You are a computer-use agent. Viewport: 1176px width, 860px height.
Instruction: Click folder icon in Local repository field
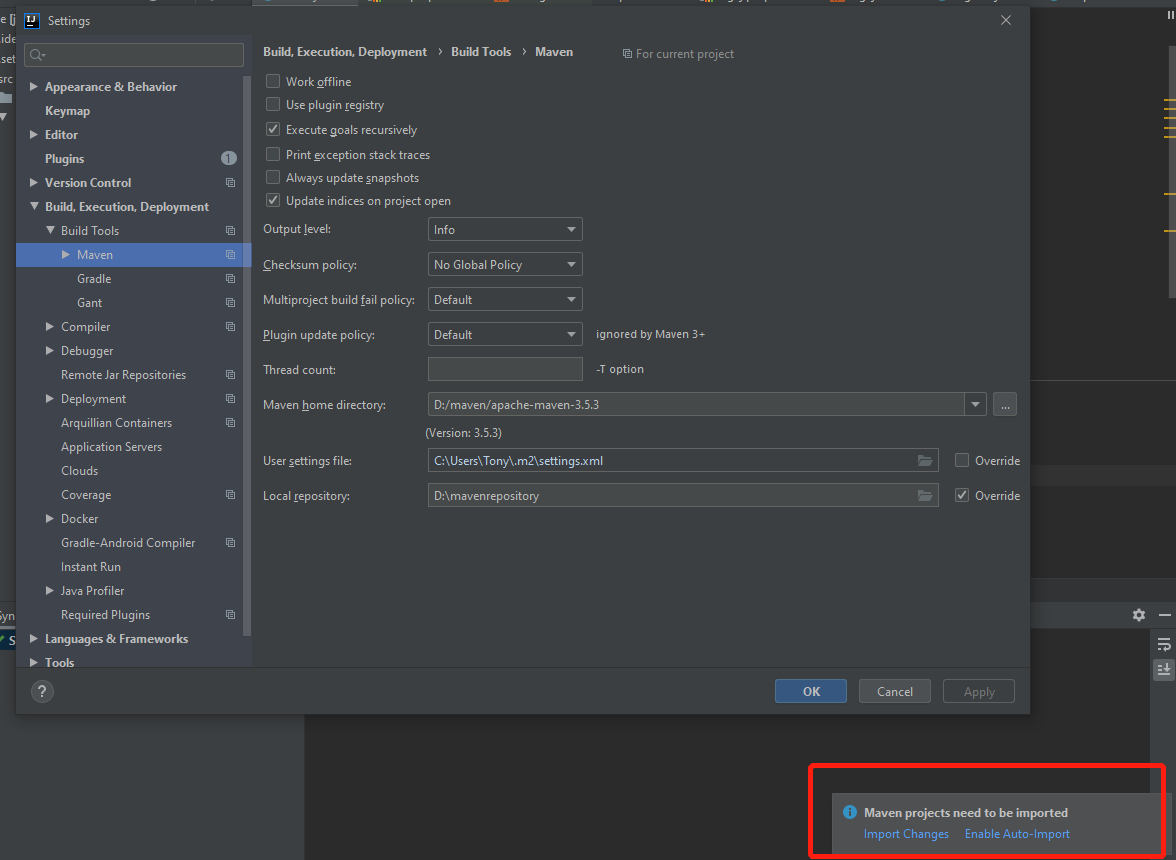coord(925,496)
